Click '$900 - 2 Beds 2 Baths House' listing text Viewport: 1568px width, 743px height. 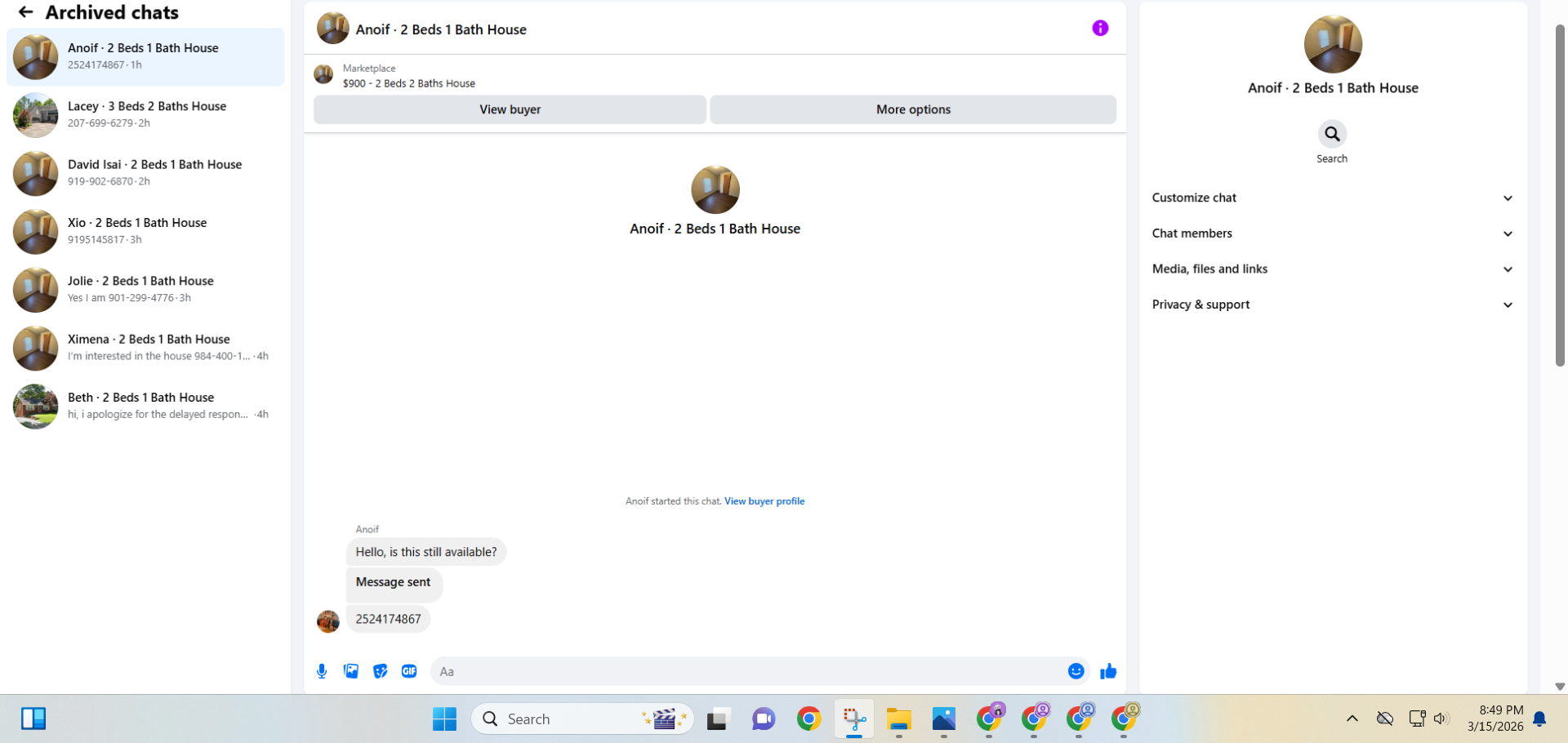pyautogui.click(x=409, y=83)
